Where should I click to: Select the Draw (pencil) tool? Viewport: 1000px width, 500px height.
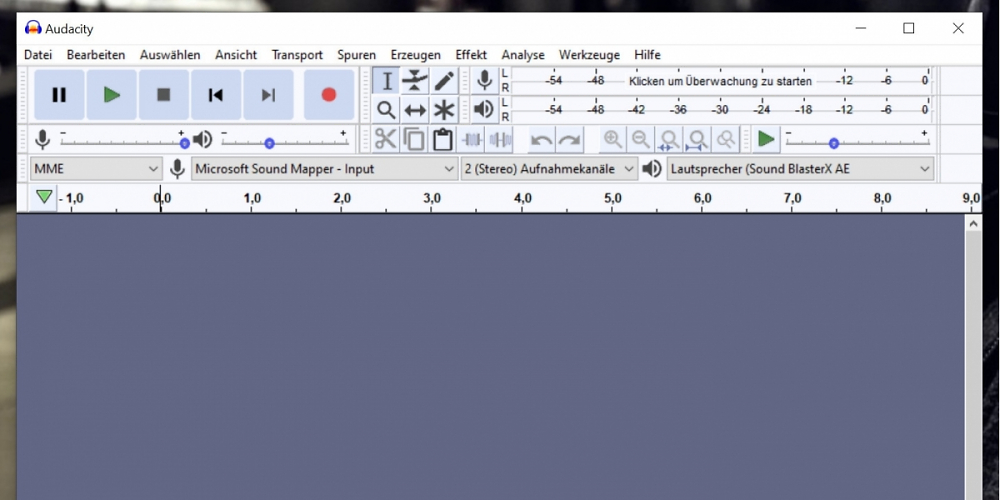pos(444,82)
